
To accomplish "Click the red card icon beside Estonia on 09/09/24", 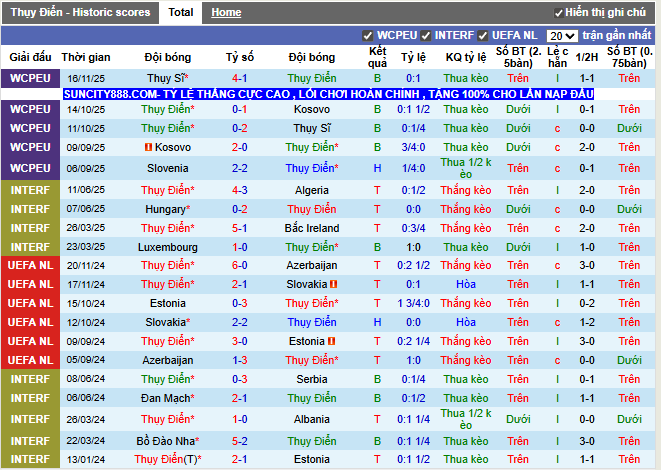I will coord(331,341).
